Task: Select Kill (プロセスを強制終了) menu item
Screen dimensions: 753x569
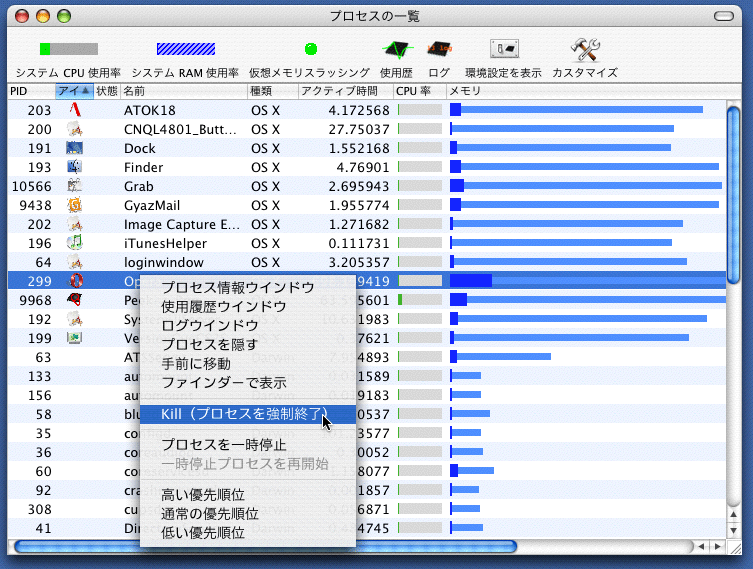Action: [248, 414]
